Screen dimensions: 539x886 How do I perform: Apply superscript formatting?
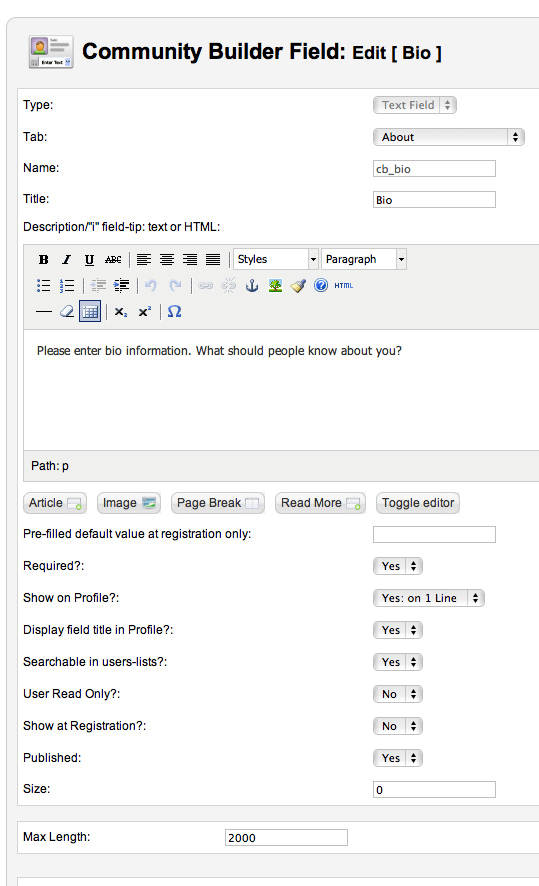tap(145, 311)
